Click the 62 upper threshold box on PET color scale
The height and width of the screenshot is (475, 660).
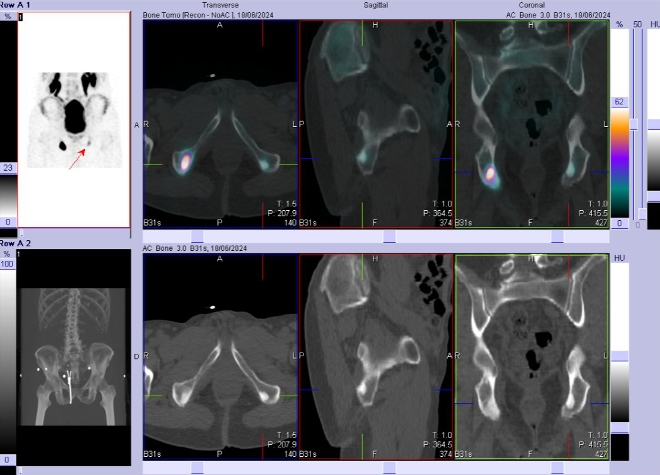click(619, 102)
